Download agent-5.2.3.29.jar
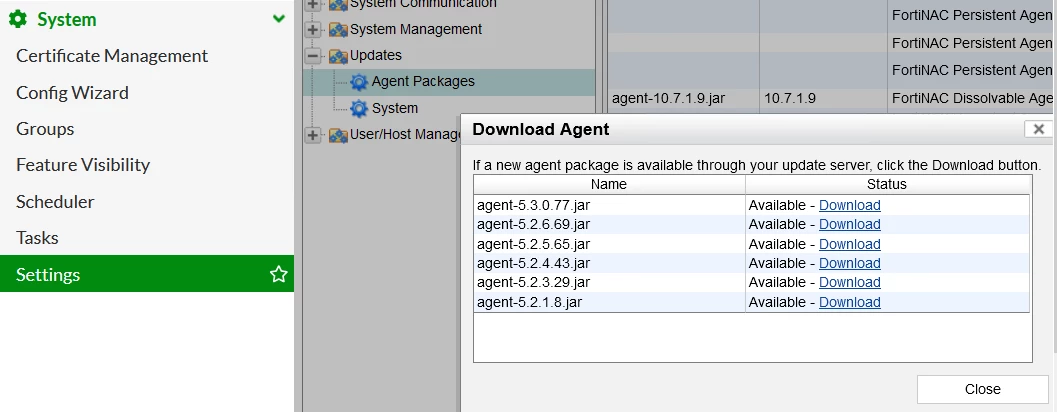 tap(849, 283)
